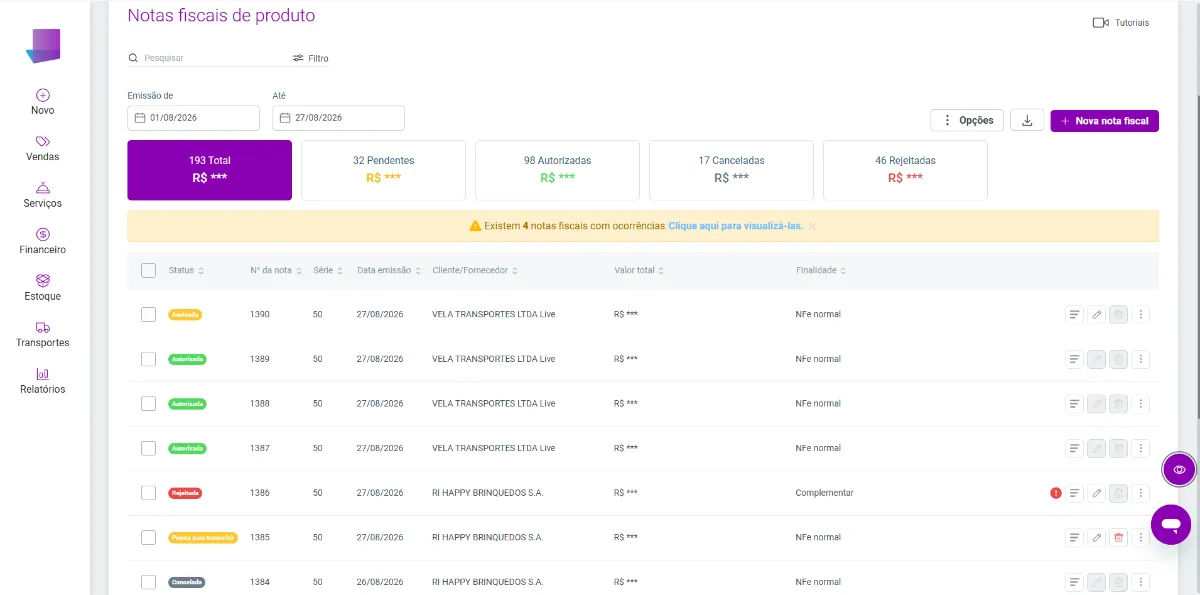Click the app logo in sidebar
The image size is (1200, 595).
(43, 46)
